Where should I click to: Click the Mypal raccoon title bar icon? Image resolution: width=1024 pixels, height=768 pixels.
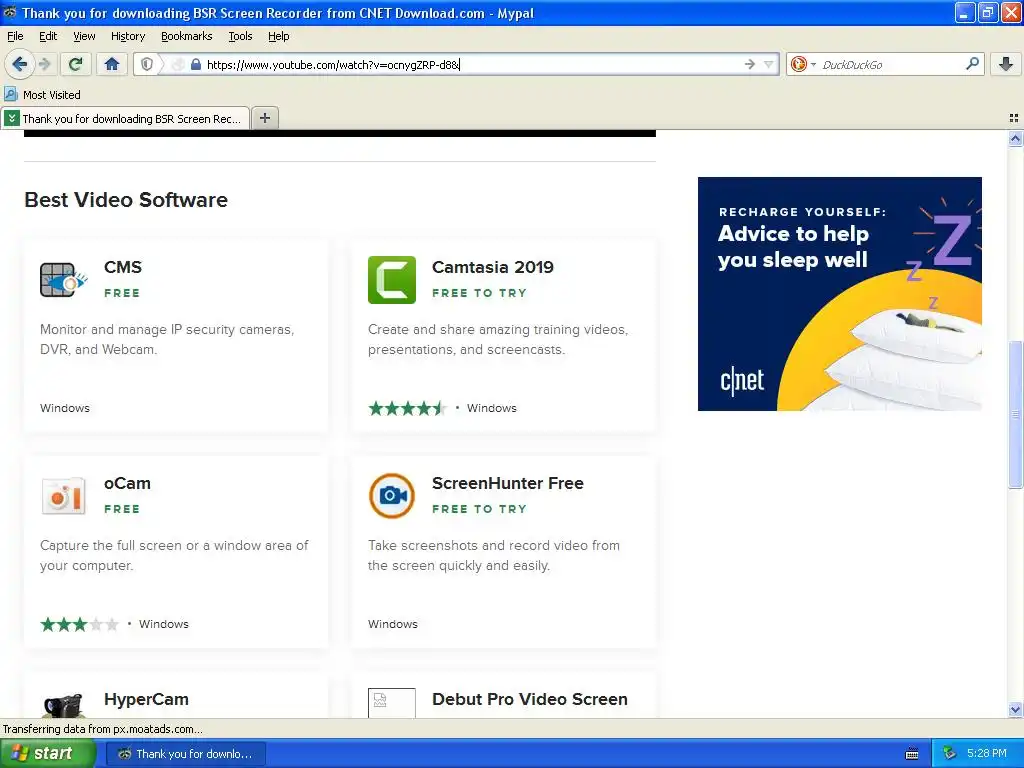click(10, 12)
